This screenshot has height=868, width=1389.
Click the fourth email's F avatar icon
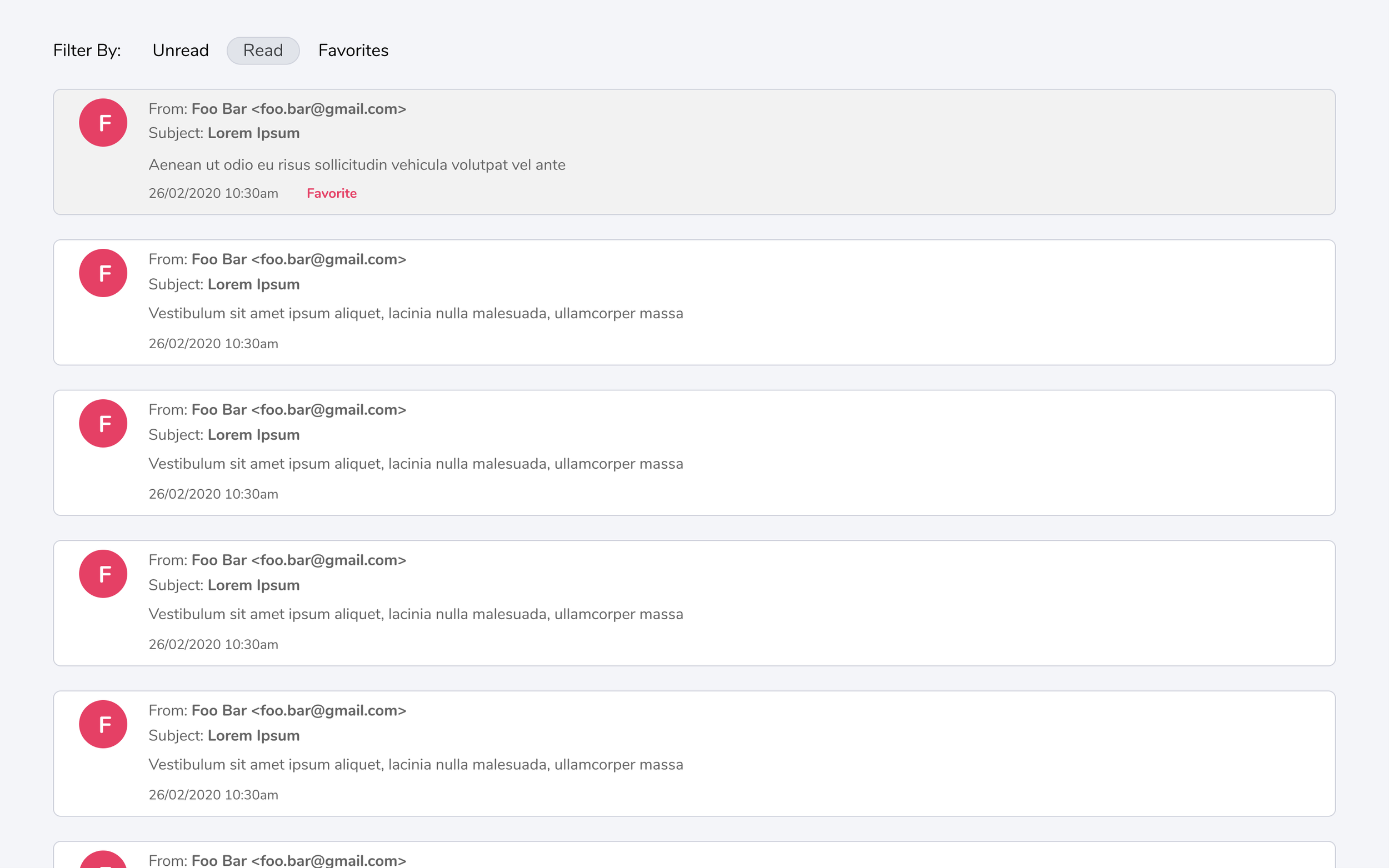coord(103,574)
